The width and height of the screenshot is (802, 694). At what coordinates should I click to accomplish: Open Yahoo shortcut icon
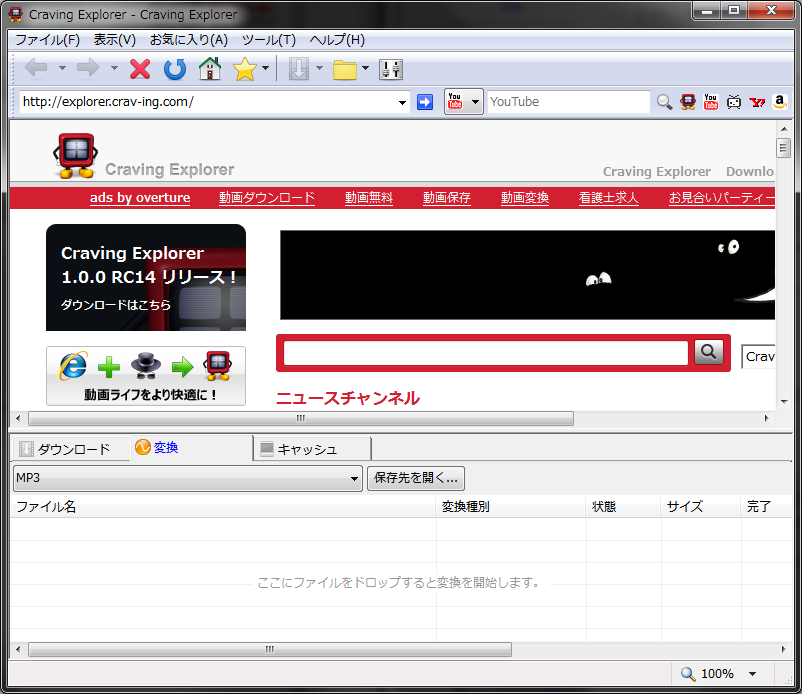pyautogui.click(x=757, y=102)
